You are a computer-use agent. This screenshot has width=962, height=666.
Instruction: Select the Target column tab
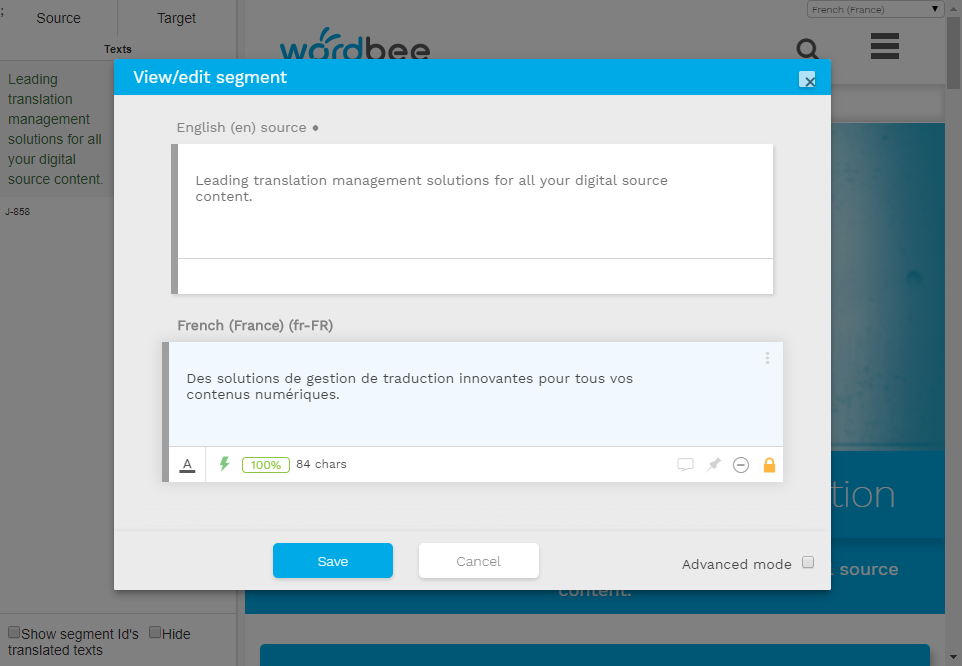point(176,18)
